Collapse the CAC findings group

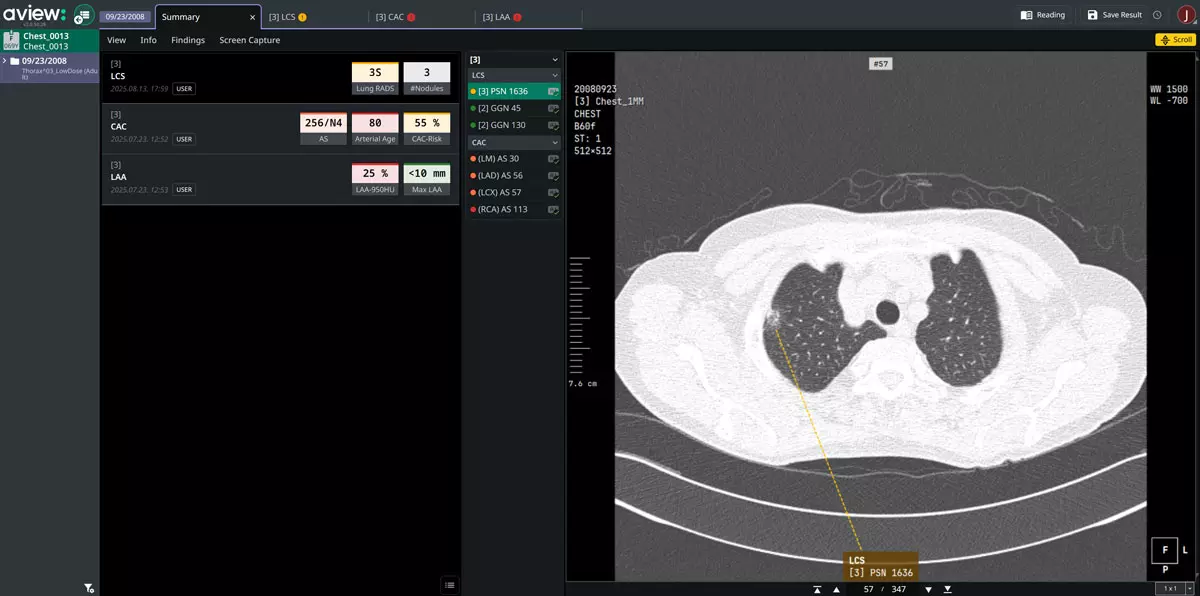555,142
